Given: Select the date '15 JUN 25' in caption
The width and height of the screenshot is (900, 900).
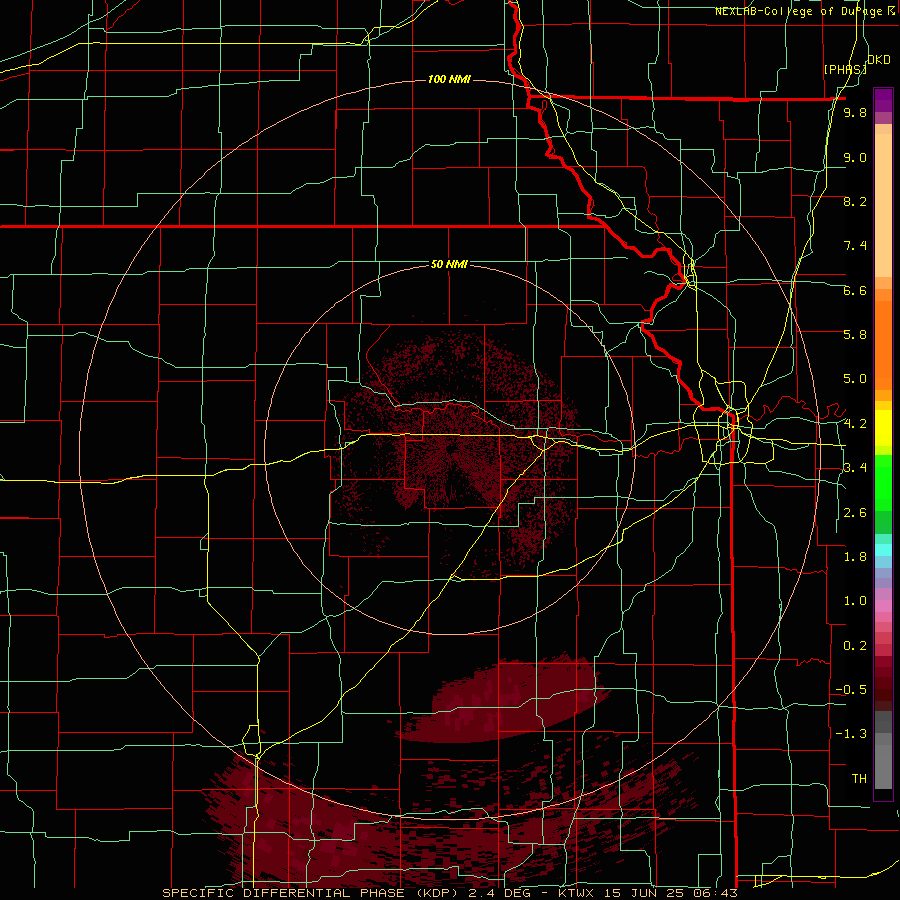Looking at the screenshot, I should tap(644, 893).
